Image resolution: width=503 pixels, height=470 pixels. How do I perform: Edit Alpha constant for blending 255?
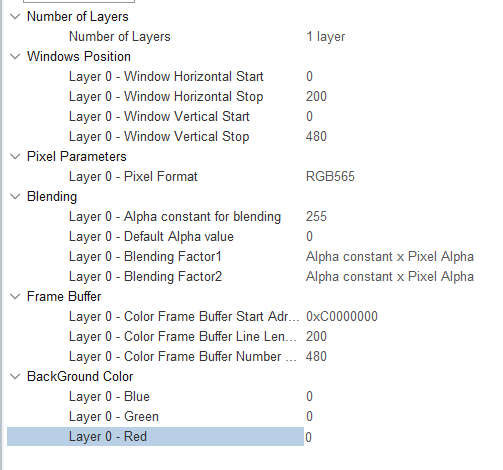[x=316, y=217]
